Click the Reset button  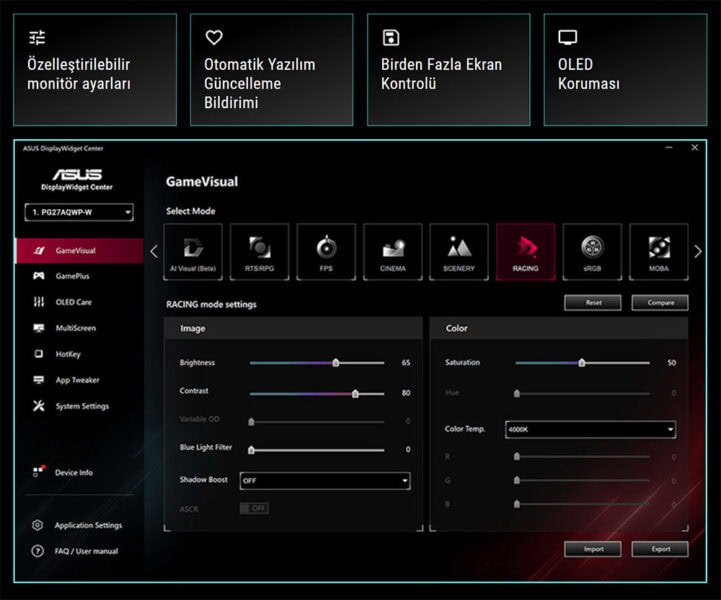(x=593, y=303)
